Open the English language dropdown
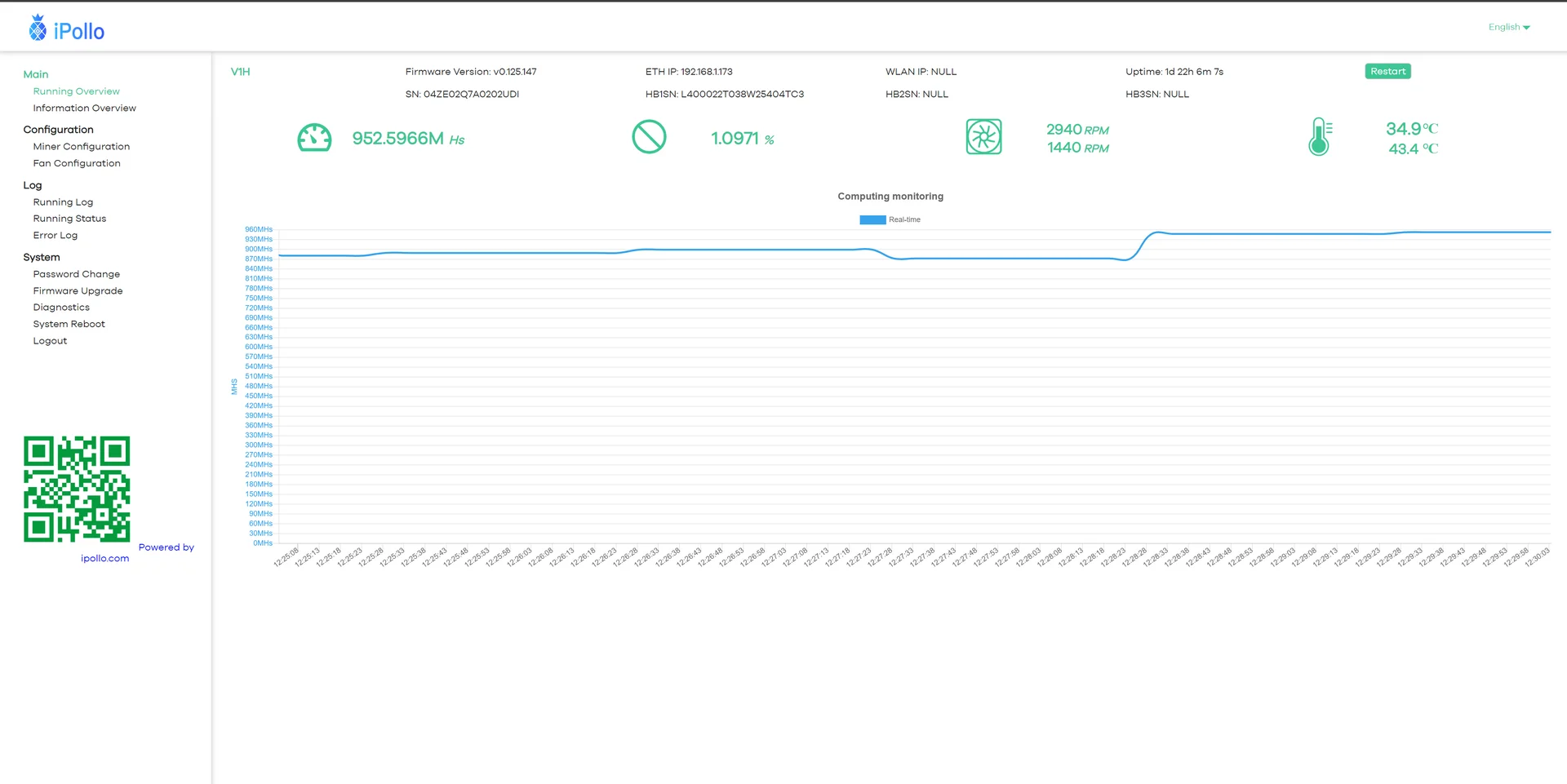 pyautogui.click(x=1508, y=27)
